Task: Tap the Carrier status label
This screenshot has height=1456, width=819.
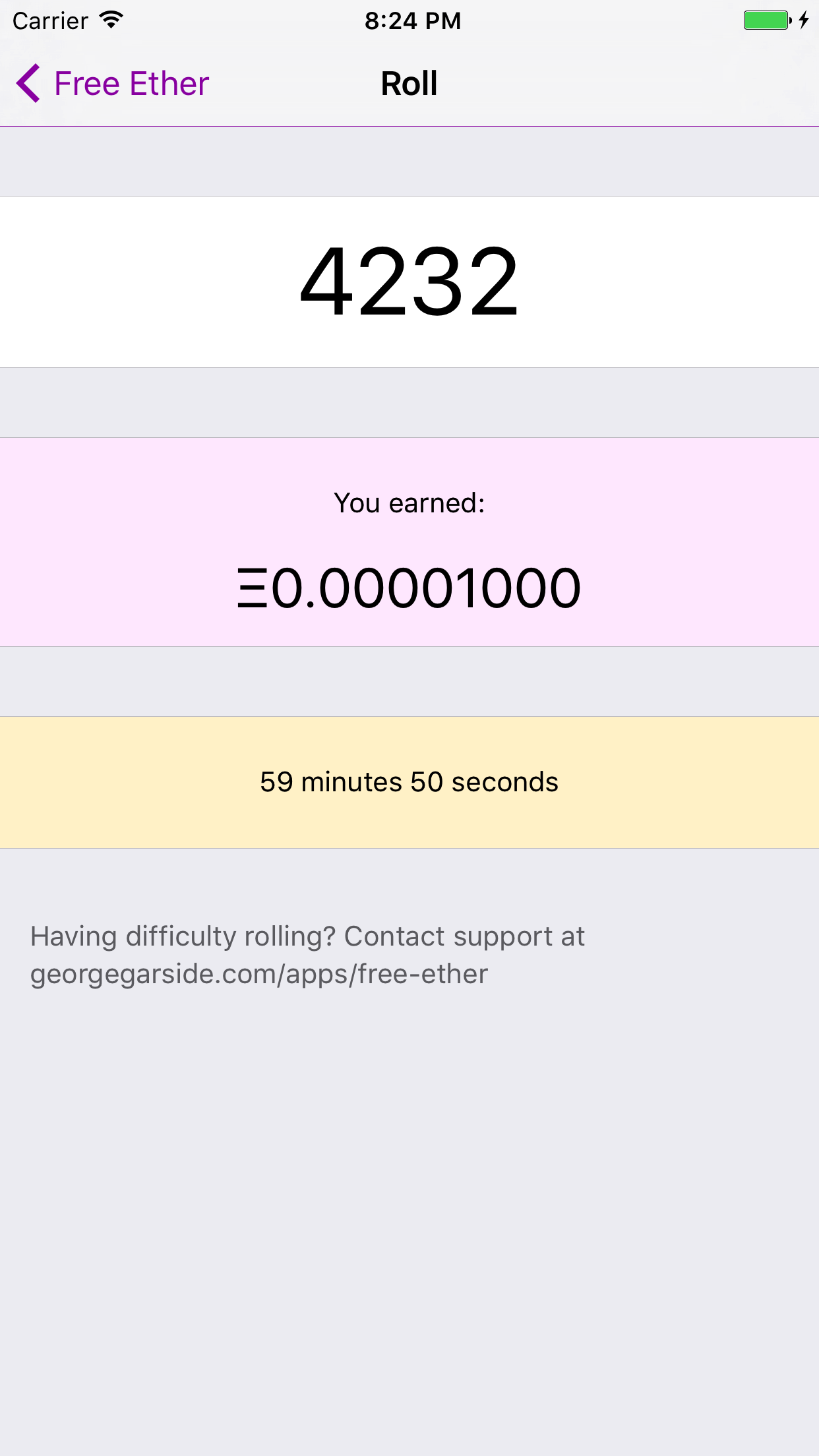Action: pos(50,20)
